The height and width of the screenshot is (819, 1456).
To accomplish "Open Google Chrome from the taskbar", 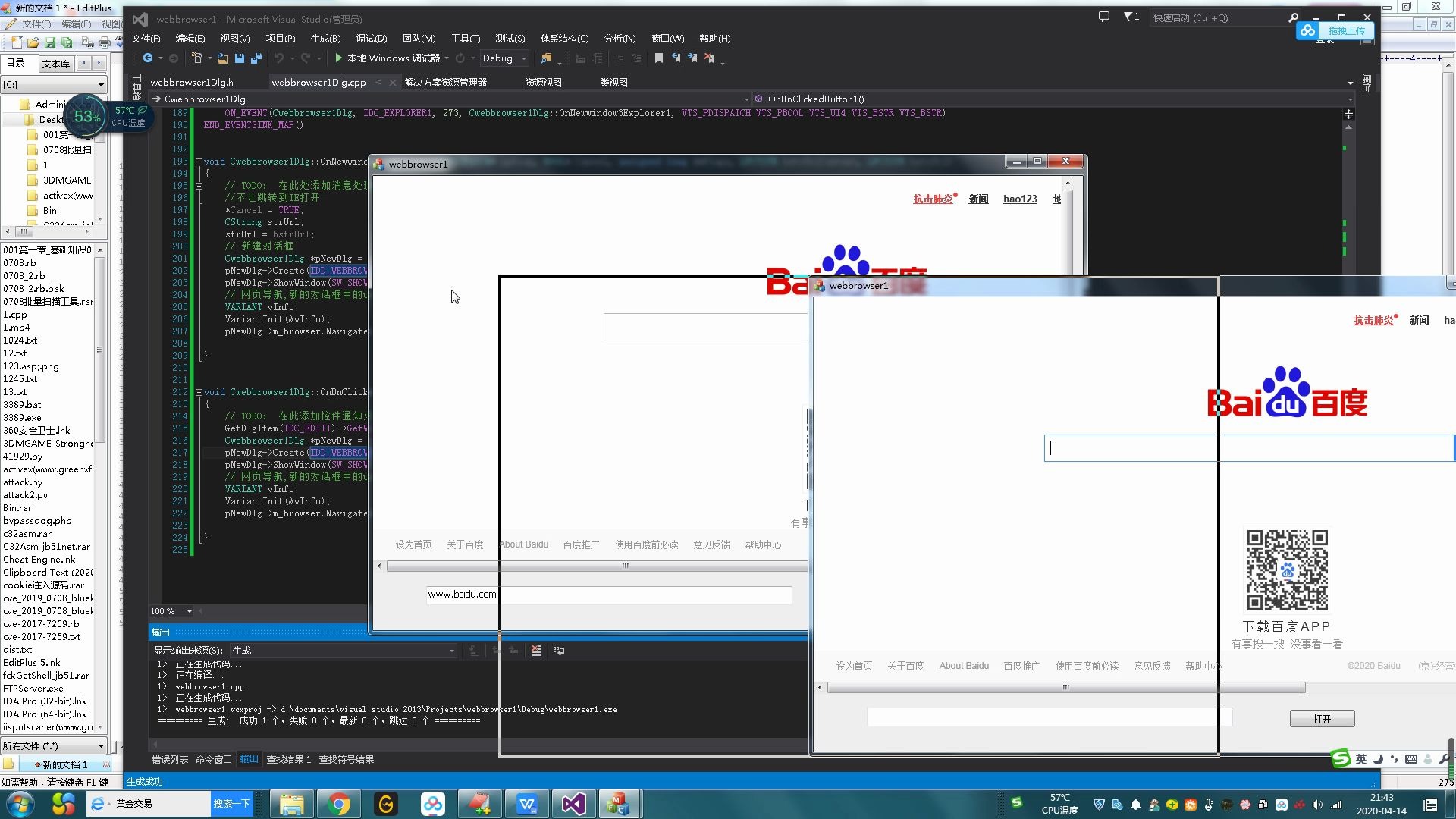I will [x=339, y=804].
